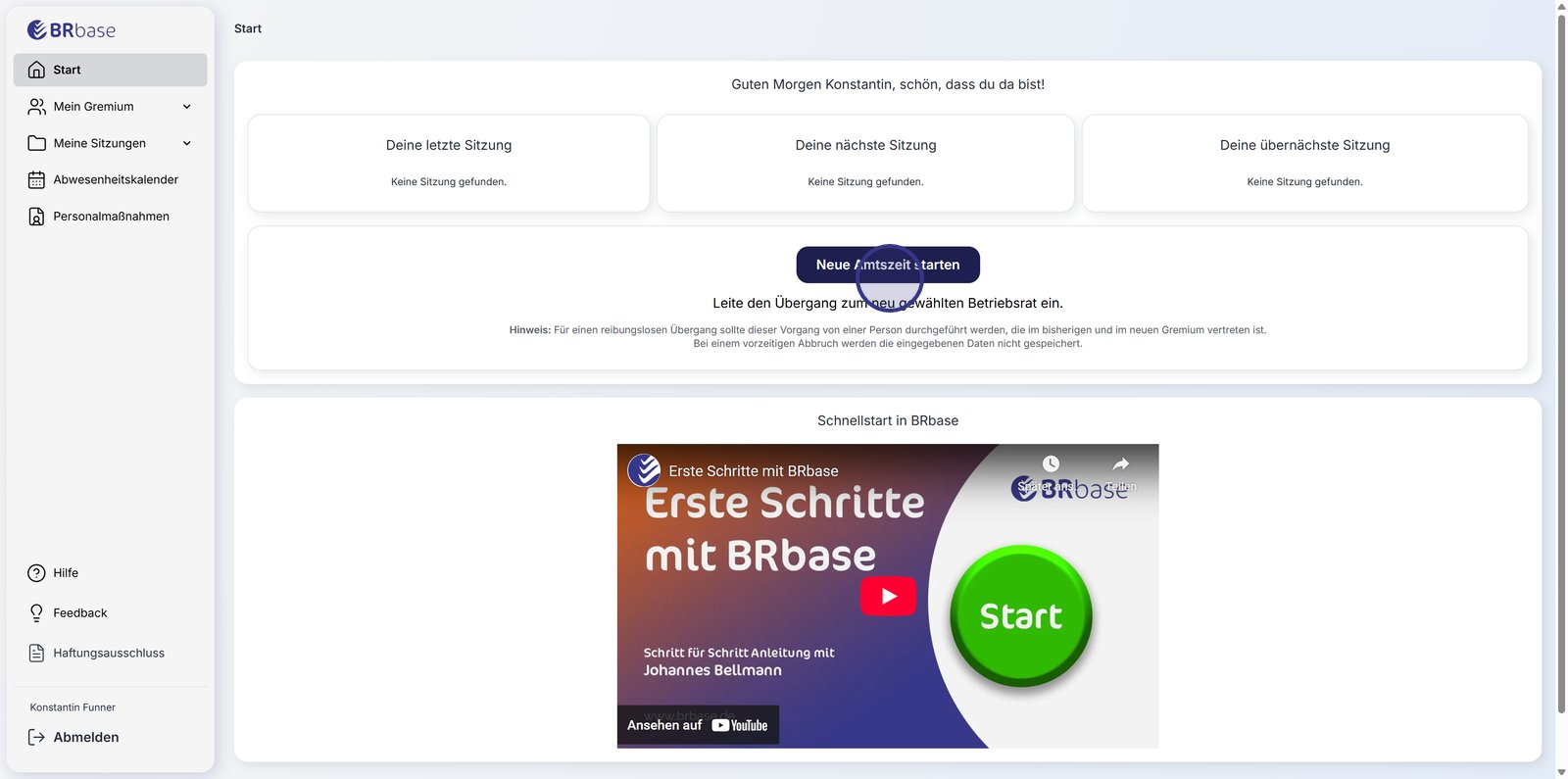Click the Konstantin Funner user name
1568x779 pixels.
tap(73, 707)
